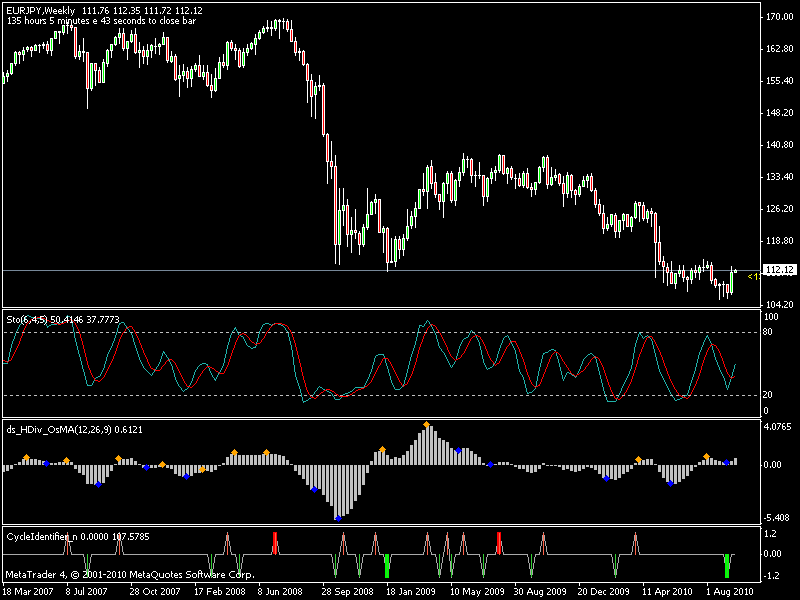Click the -1.2 CycleIdentifier scale value
The height and width of the screenshot is (600, 800).
click(x=769, y=576)
